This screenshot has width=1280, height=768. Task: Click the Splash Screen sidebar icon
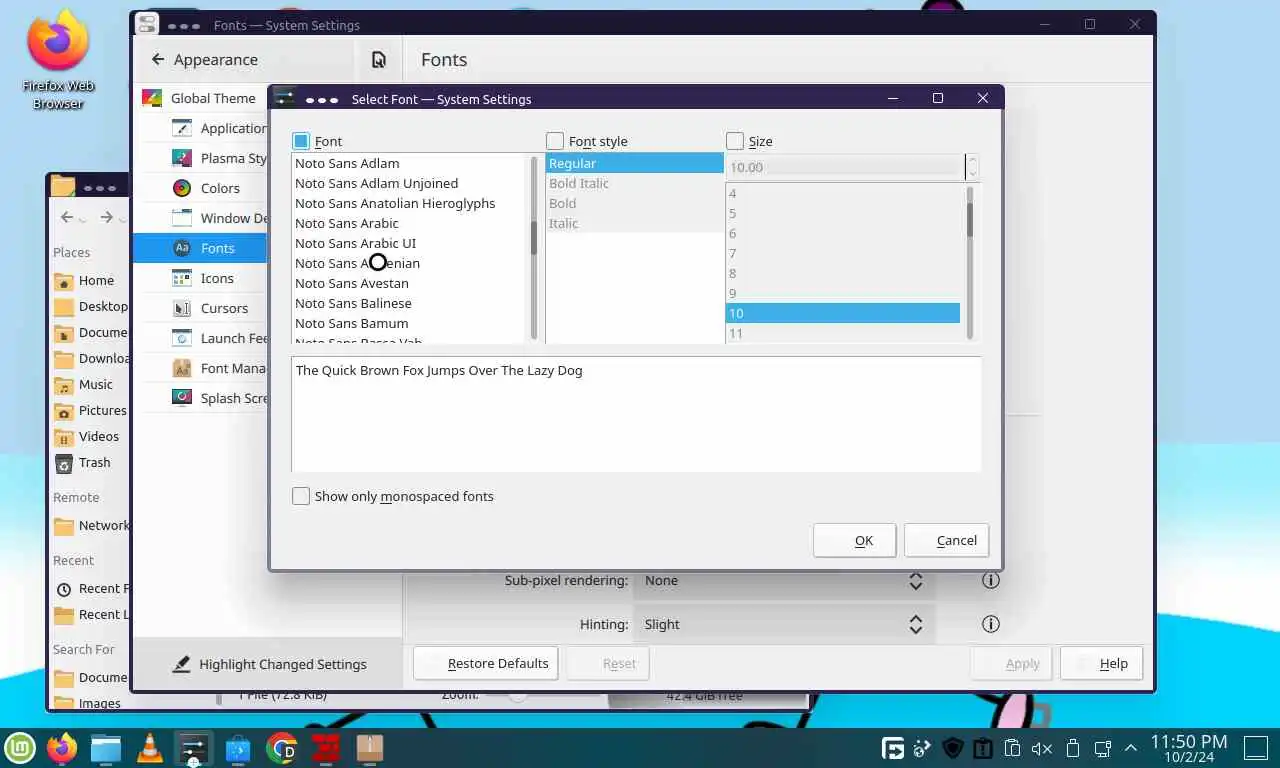181,398
